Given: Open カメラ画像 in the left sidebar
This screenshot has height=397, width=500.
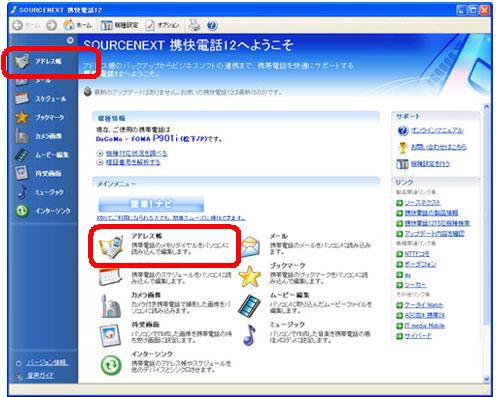Looking at the screenshot, I should coord(39,136).
